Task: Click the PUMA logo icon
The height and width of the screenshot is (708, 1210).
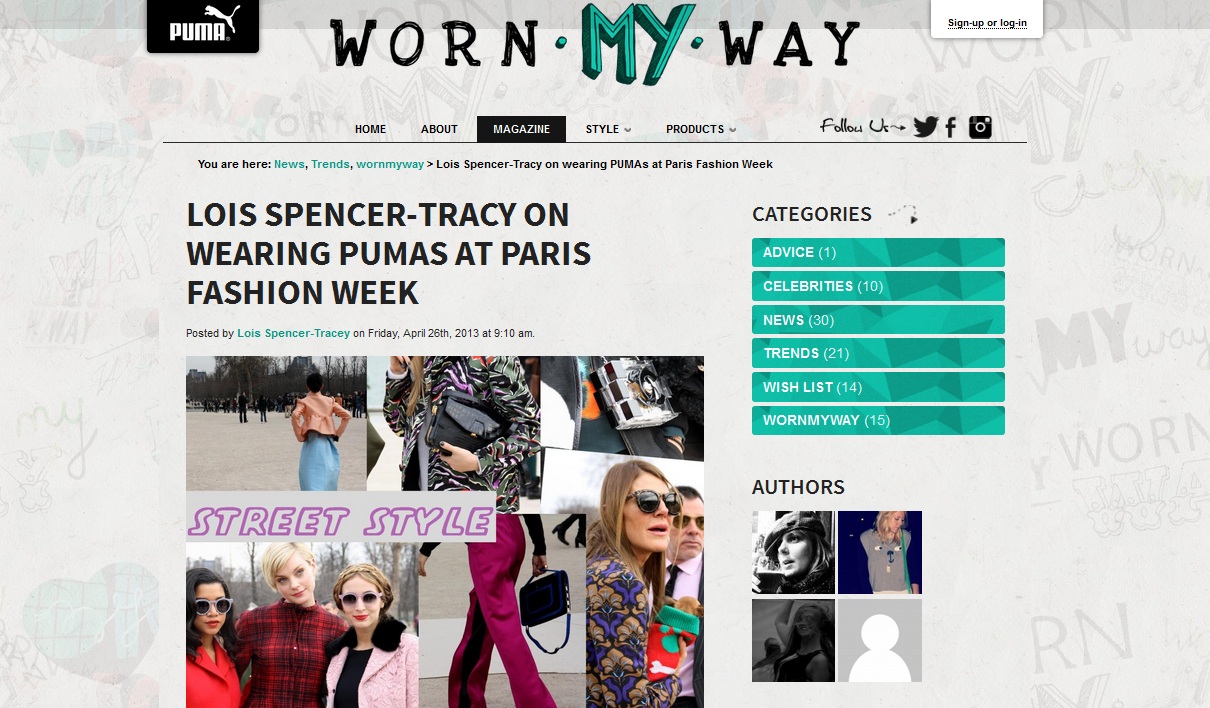Action: [203, 25]
